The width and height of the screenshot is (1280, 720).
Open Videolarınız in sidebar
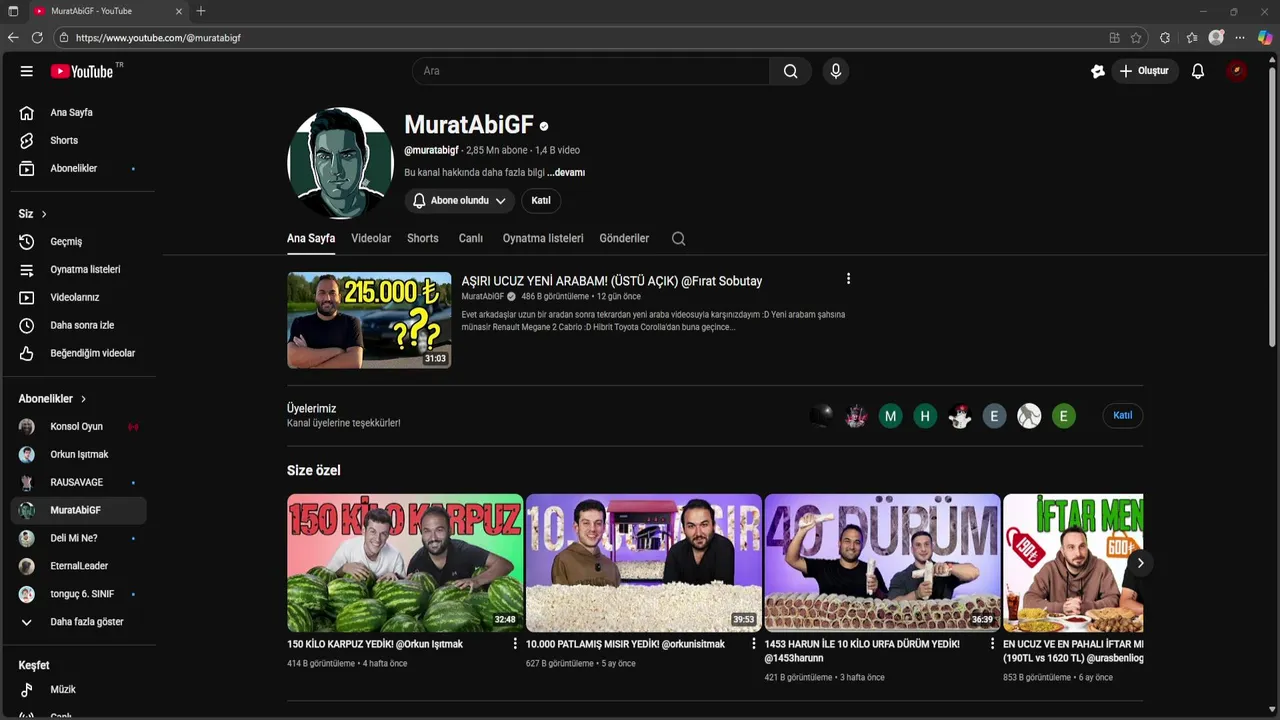pos(79,297)
